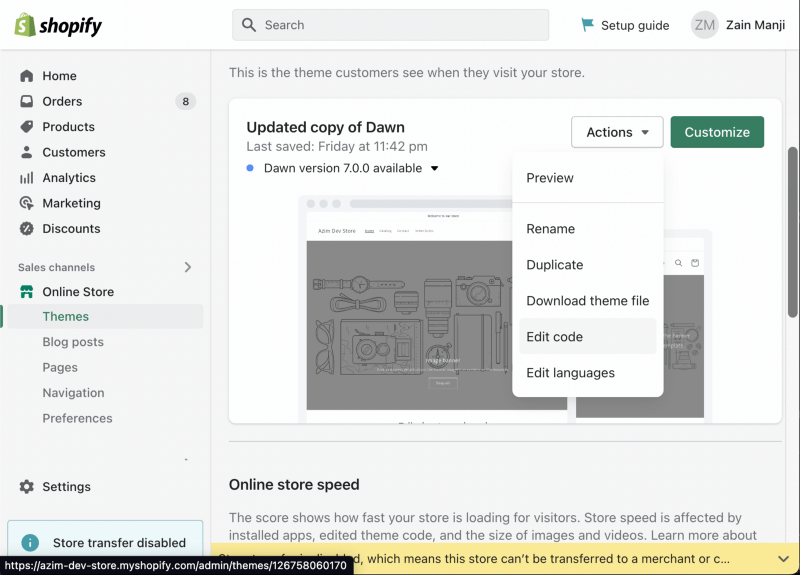Click the page vertical scrollbar
This screenshot has width=800, height=575.
point(792,232)
